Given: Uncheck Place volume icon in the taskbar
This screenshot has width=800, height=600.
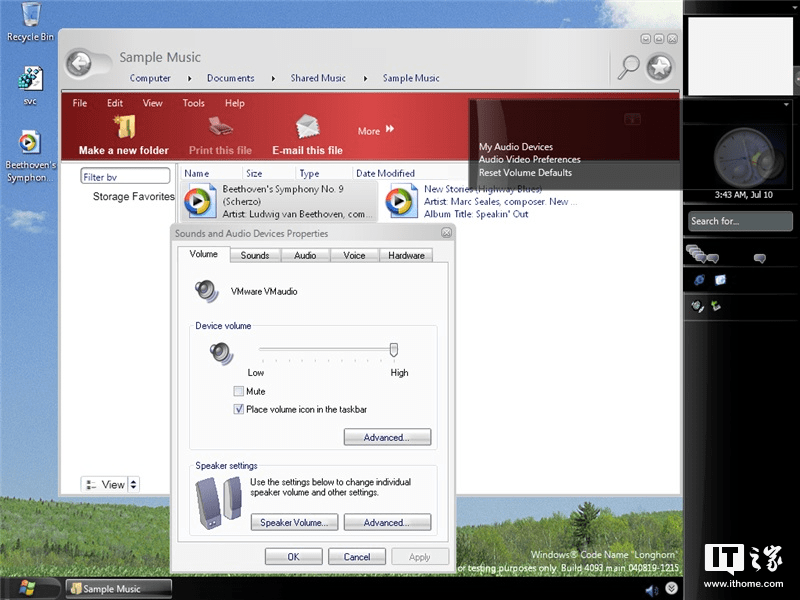Looking at the screenshot, I should (239, 409).
